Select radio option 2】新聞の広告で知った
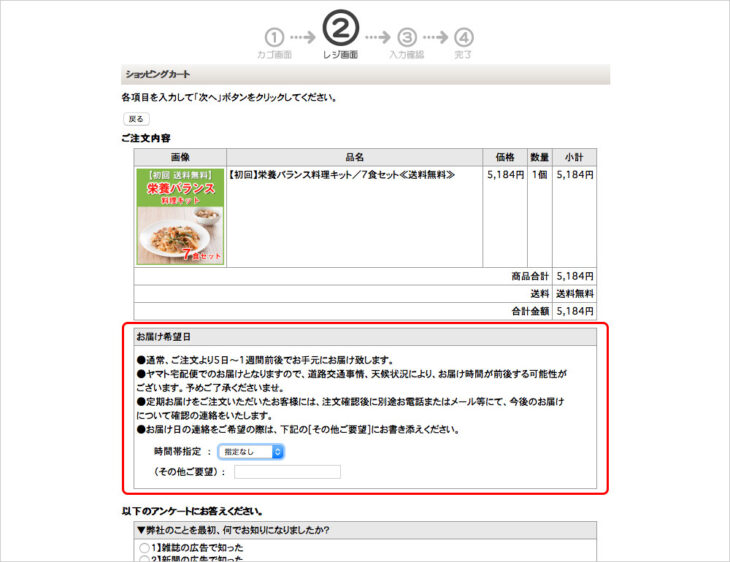Viewport: 730px width, 562px height. tap(144, 559)
